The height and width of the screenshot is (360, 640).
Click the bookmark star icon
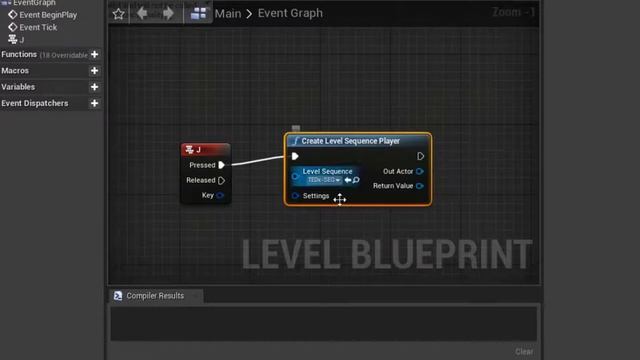[x=118, y=14]
